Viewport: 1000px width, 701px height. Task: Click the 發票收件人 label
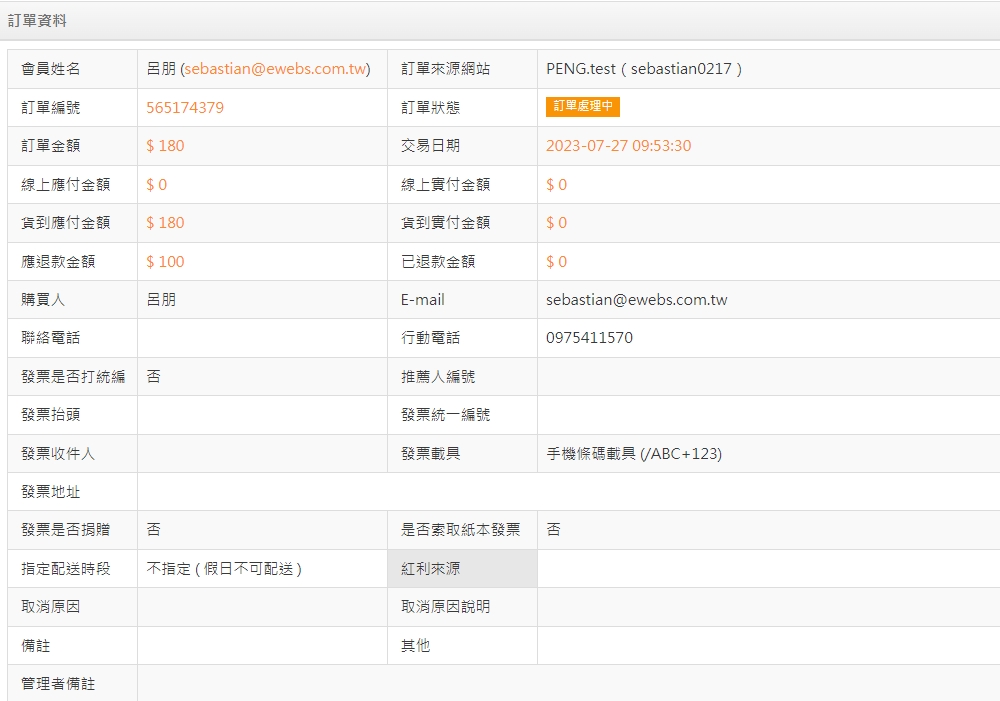(x=58, y=454)
